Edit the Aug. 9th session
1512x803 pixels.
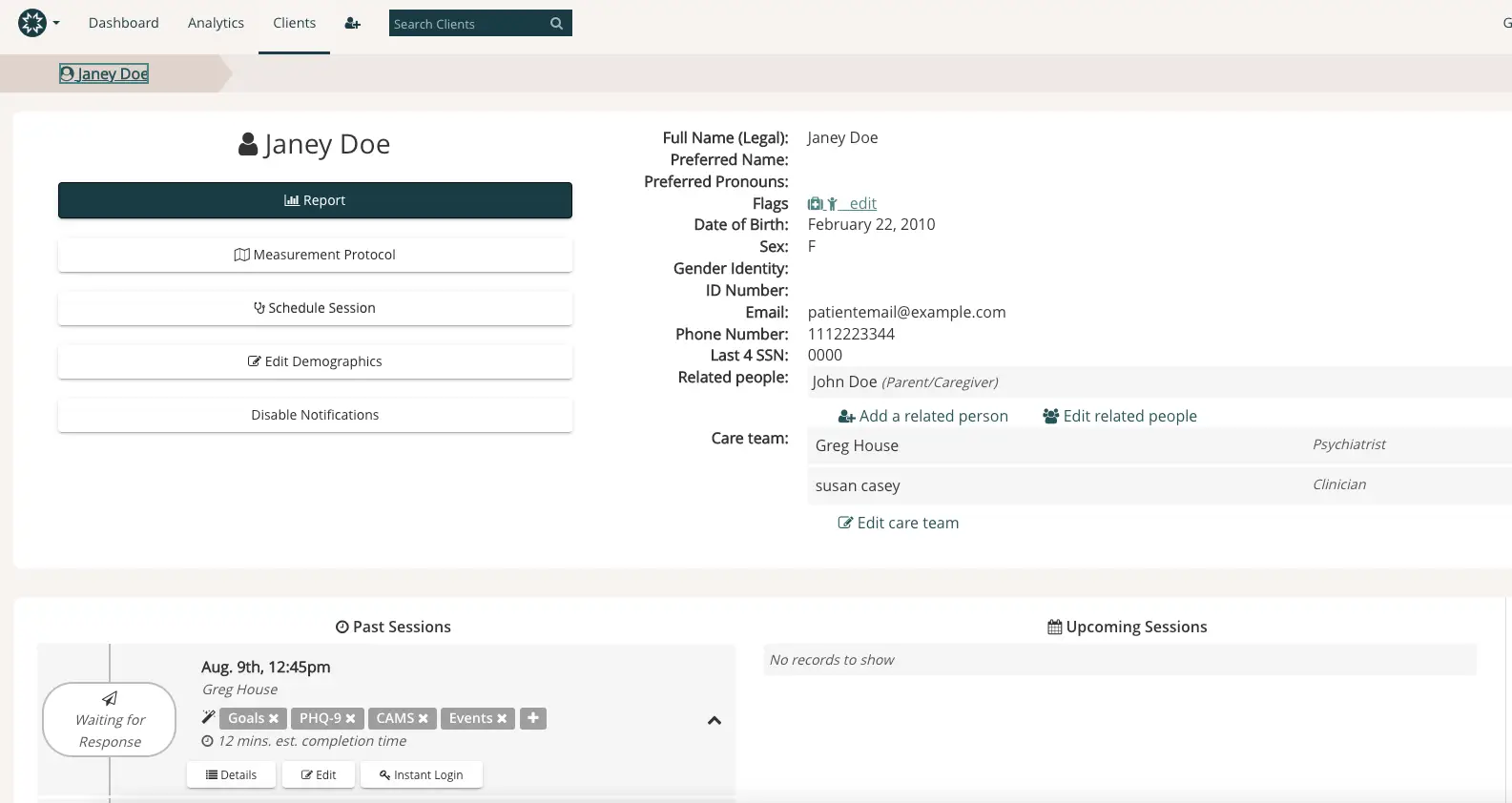[x=319, y=774]
